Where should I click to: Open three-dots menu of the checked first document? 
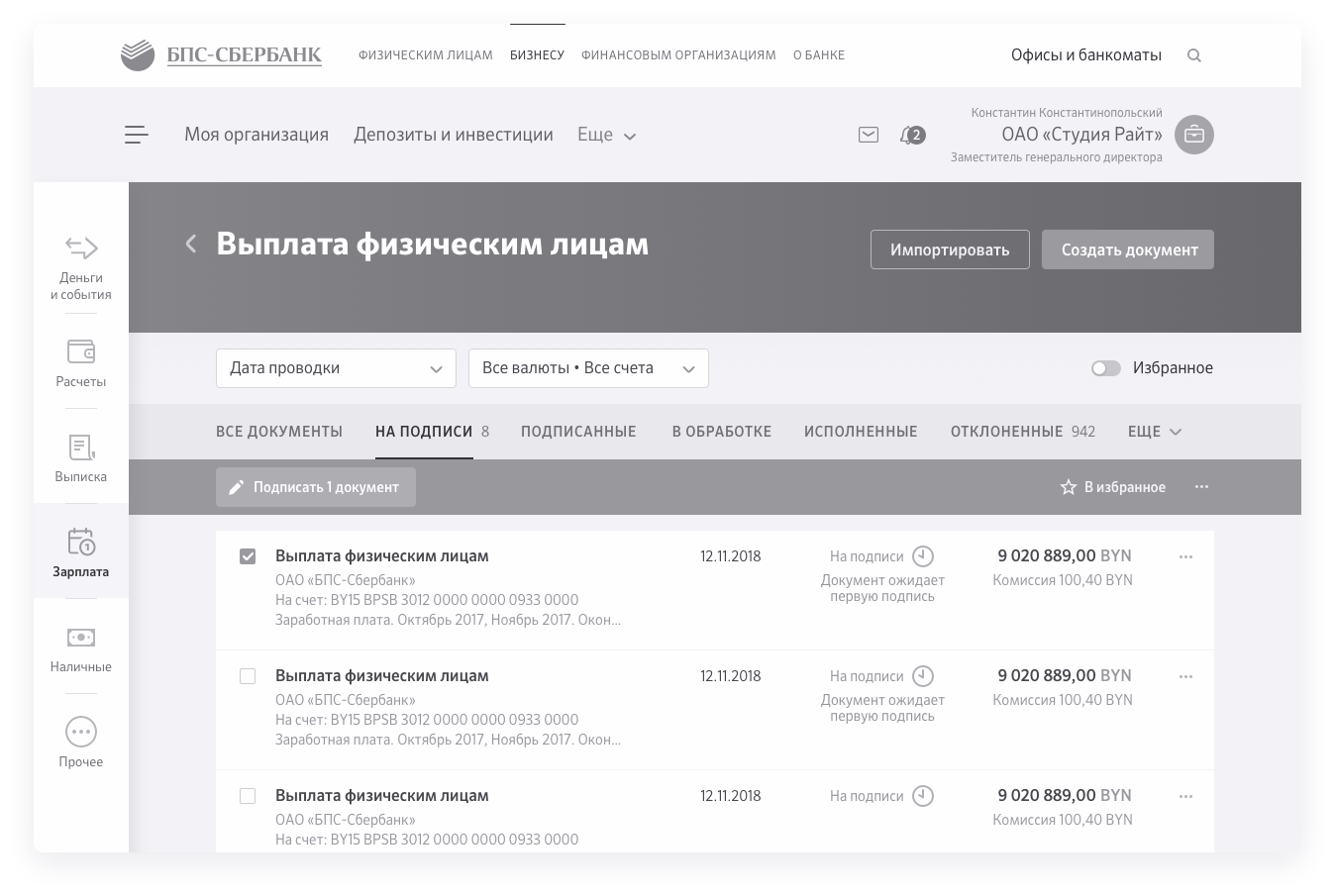point(1185,556)
